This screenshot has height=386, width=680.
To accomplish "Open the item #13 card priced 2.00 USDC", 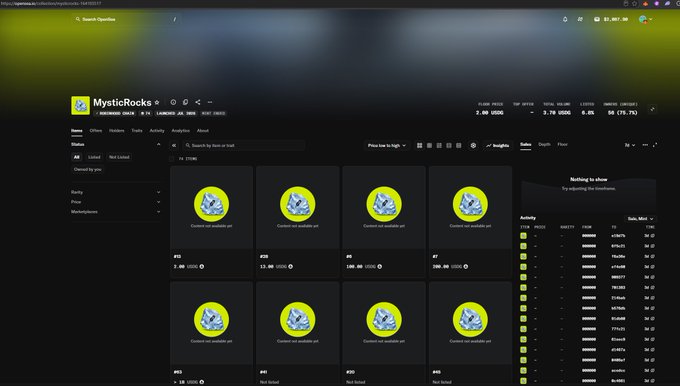I will pos(212,221).
